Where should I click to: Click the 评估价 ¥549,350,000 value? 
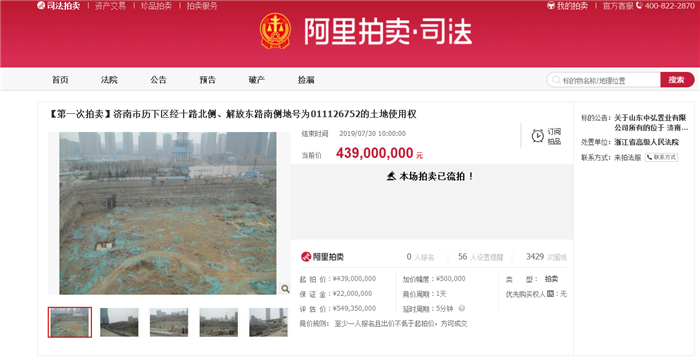pyautogui.click(x=354, y=308)
